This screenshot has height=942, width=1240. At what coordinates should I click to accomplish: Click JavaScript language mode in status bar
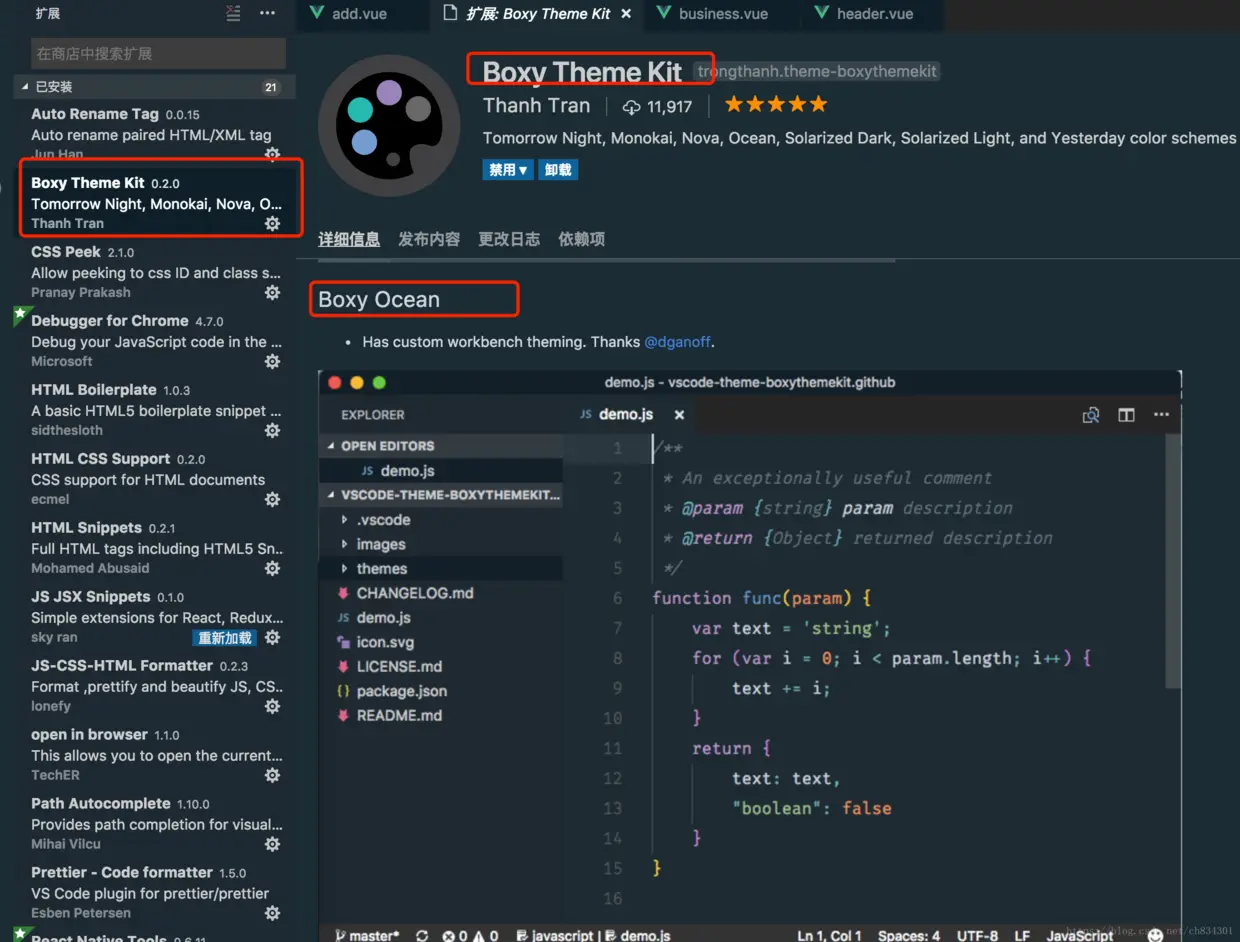coord(1080,936)
